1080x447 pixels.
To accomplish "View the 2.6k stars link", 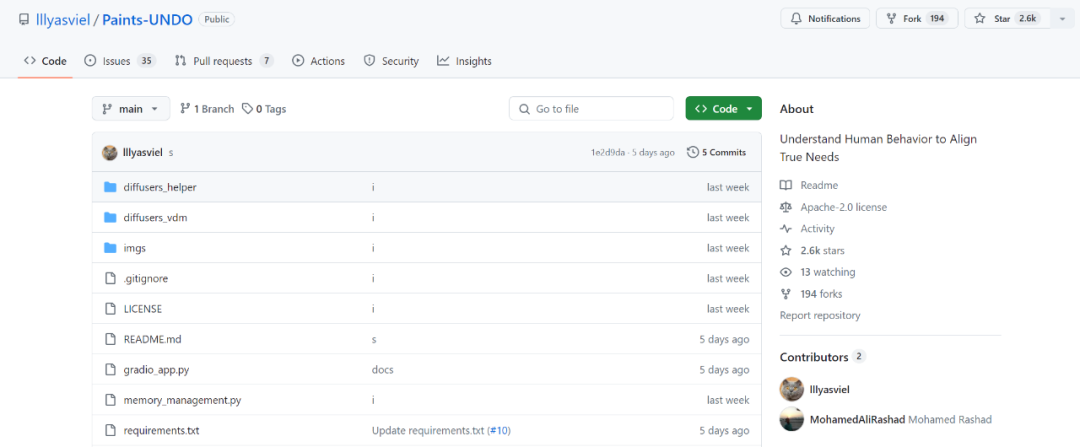I will (x=822, y=251).
